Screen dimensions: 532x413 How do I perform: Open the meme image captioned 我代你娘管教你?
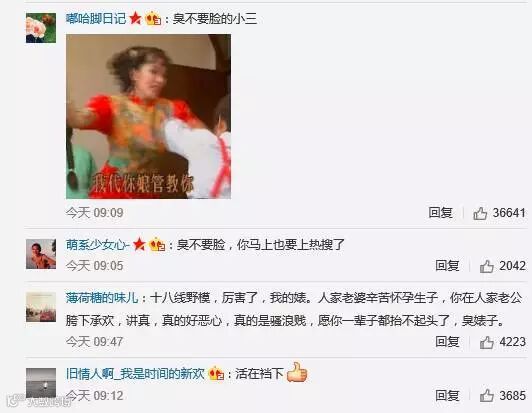coord(149,116)
